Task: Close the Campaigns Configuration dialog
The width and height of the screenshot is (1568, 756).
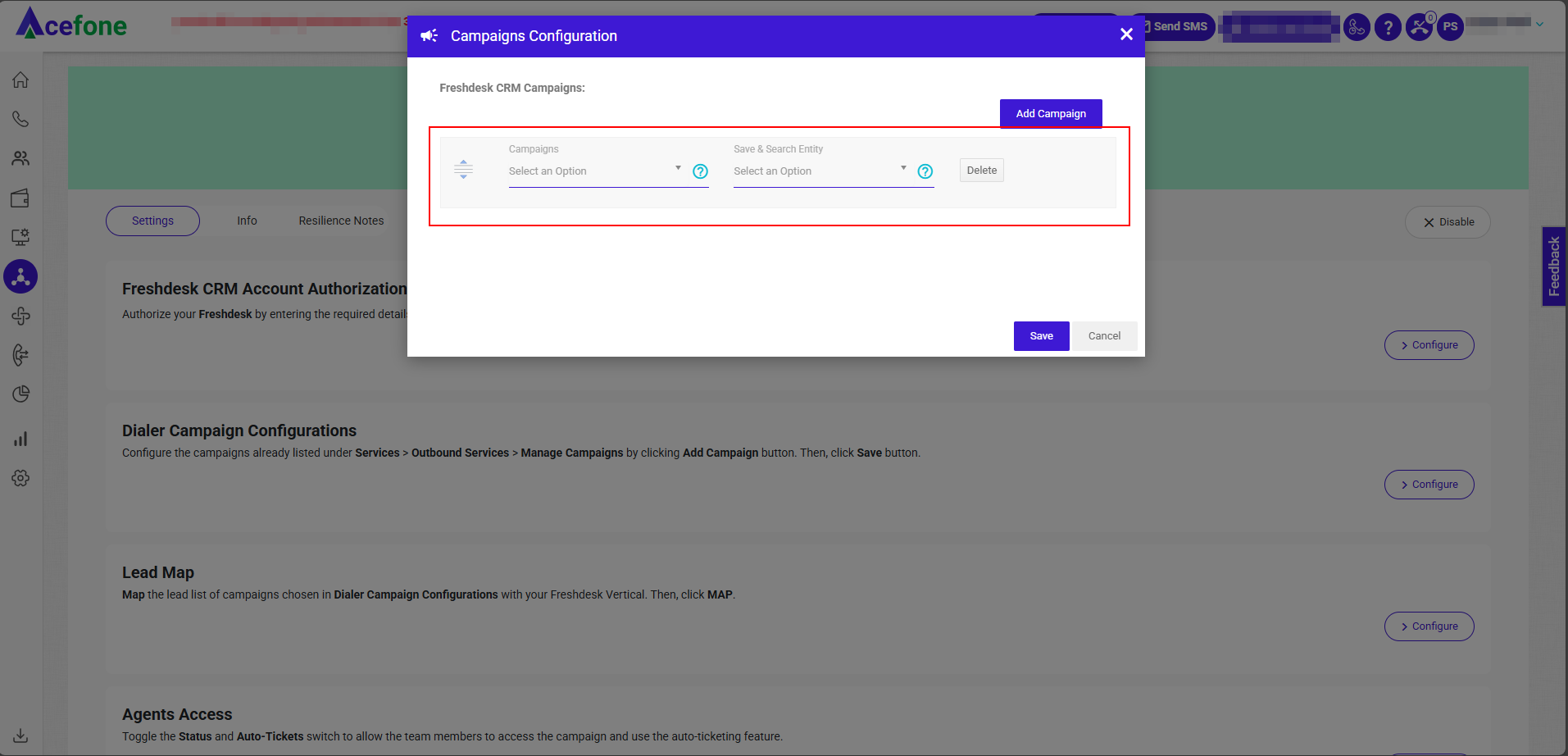Action: [x=1126, y=34]
